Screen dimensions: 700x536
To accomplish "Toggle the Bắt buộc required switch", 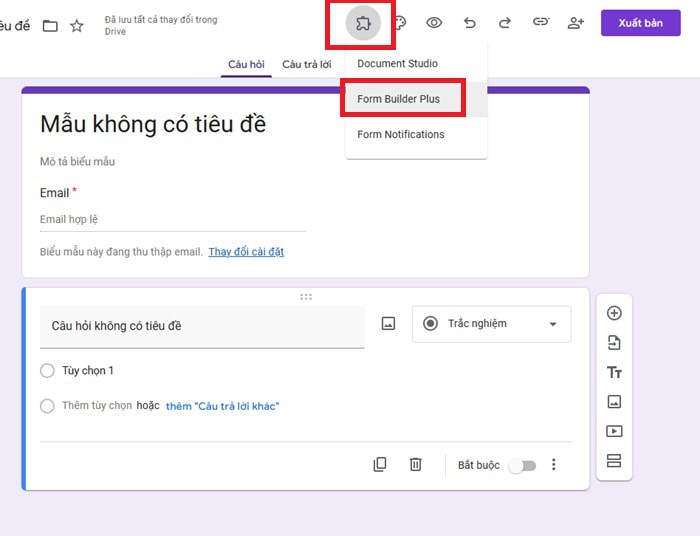I will click(522, 466).
